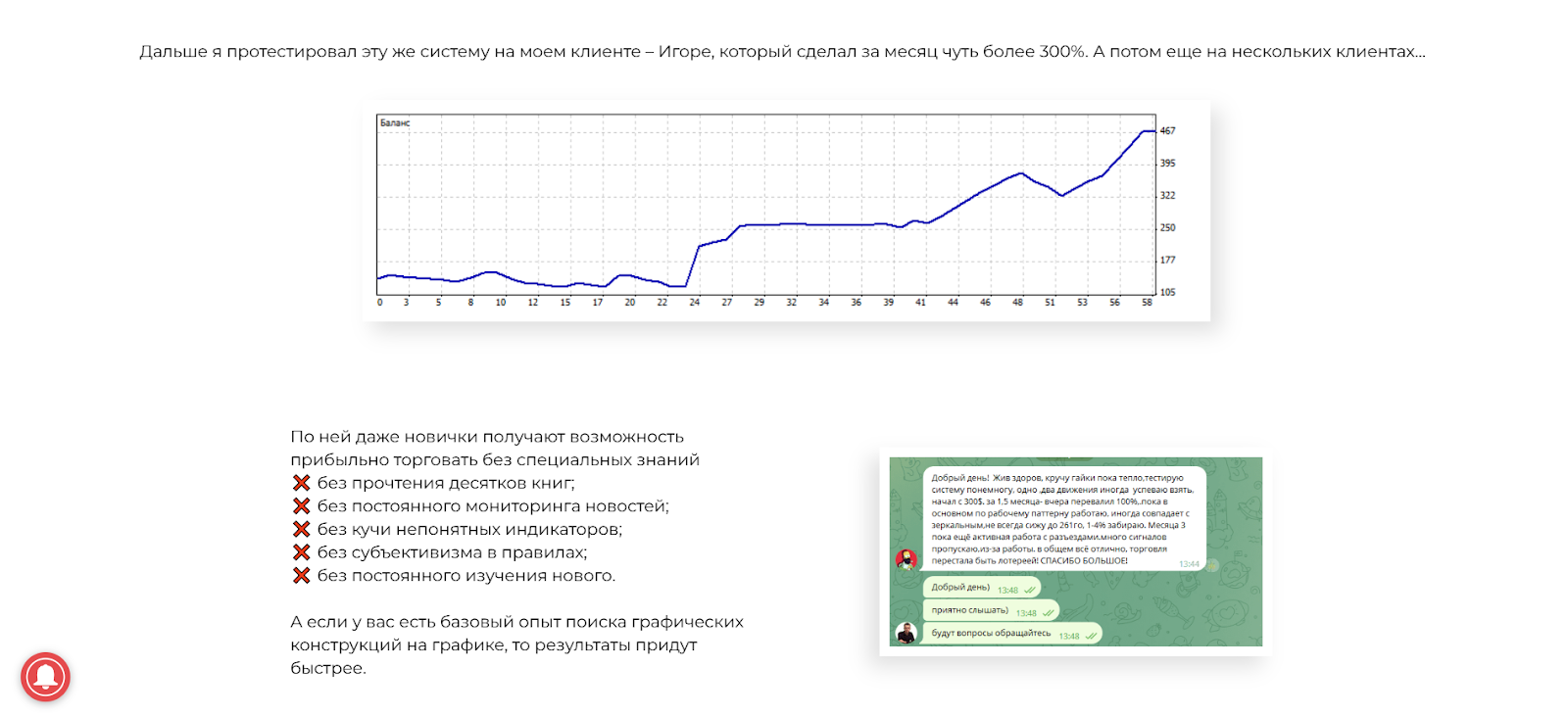Open the Telegram chat testimonial screenshot
The height and width of the screenshot is (715, 1568).
(x=1075, y=551)
